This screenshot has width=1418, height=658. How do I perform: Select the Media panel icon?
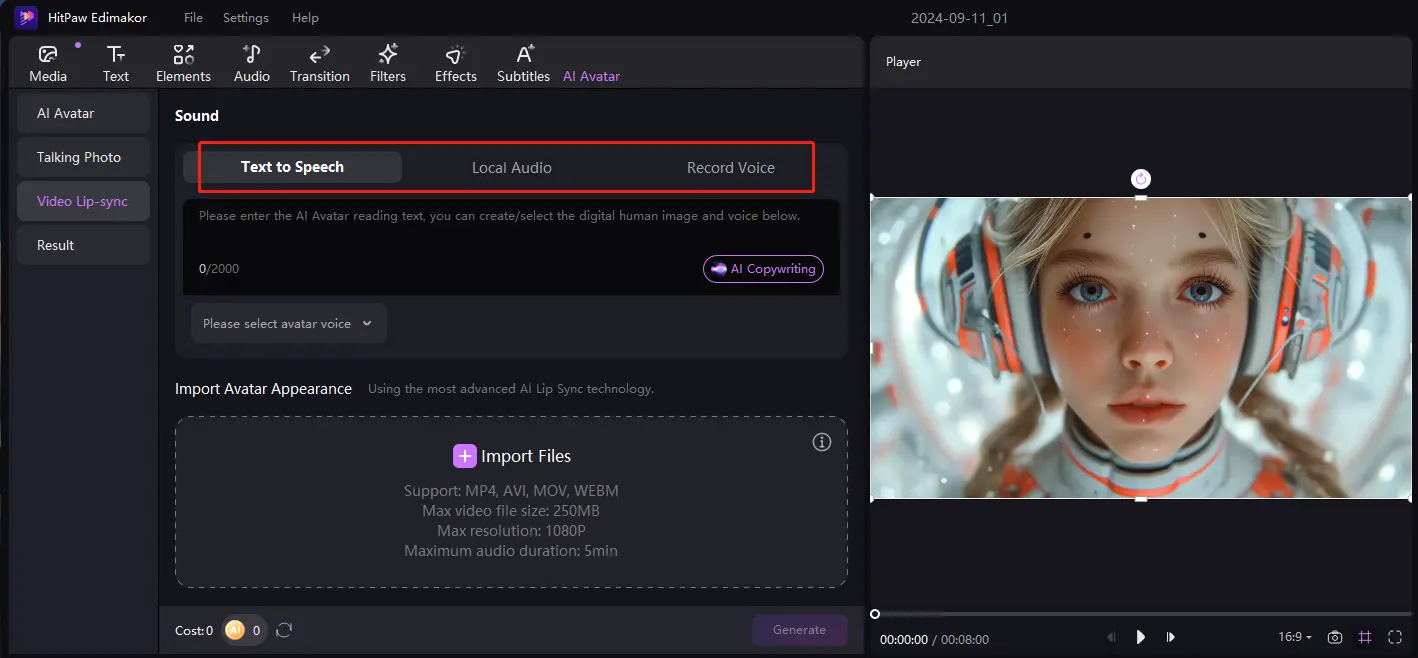[x=47, y=62]
